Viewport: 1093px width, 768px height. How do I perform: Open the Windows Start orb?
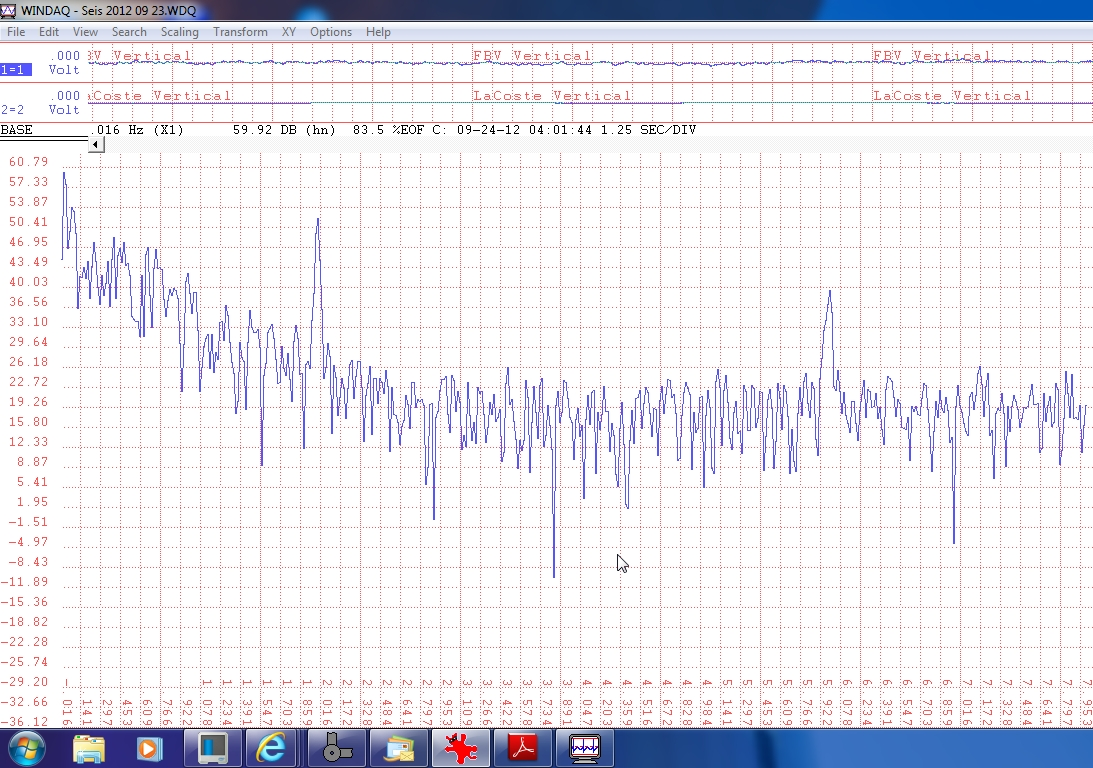coord(26,749)
